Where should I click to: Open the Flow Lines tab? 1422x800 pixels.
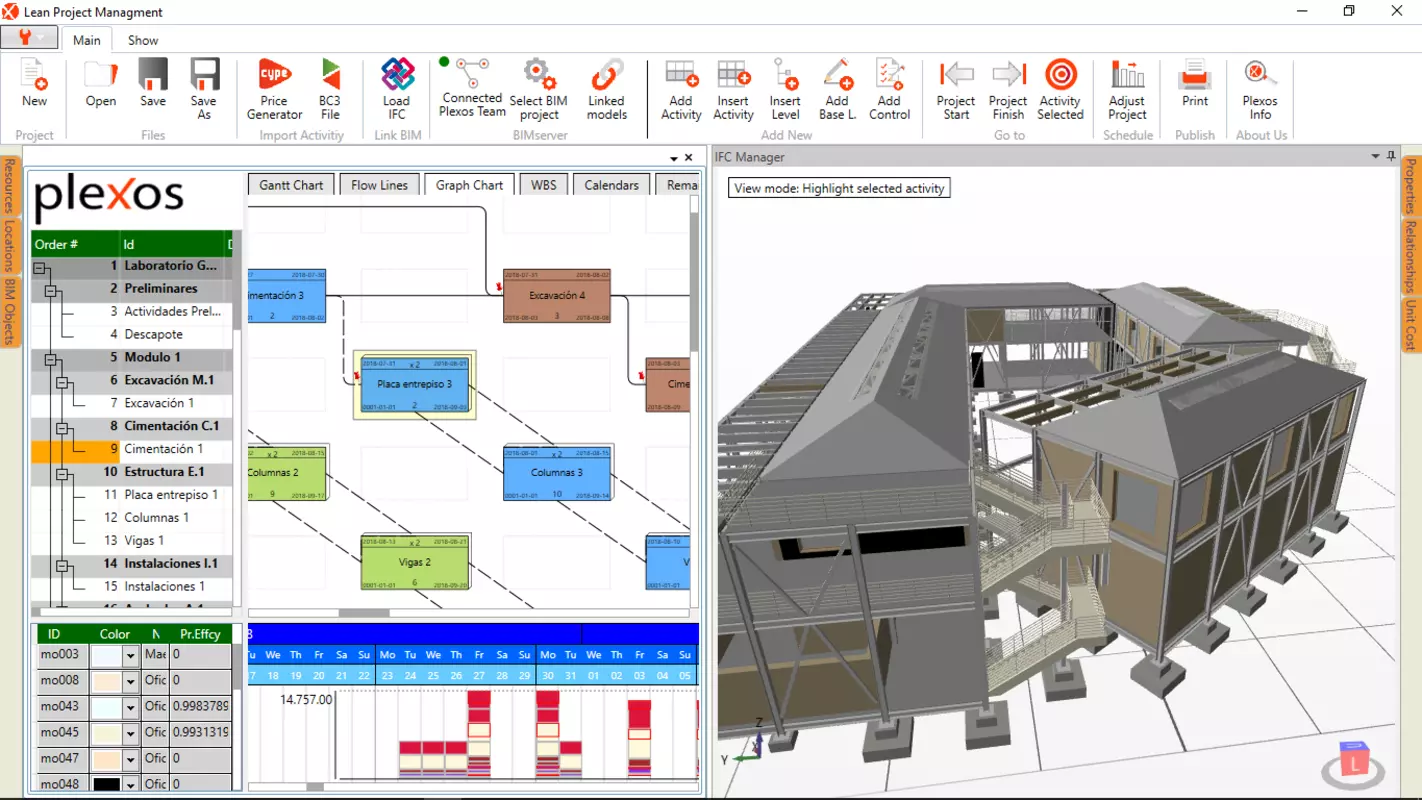(x=379, y=185)
